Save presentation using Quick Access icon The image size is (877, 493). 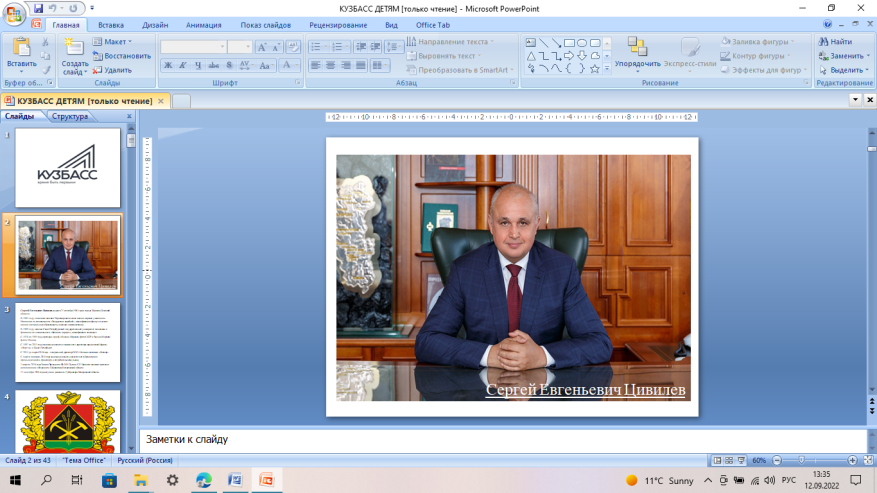tap(39, 8)
